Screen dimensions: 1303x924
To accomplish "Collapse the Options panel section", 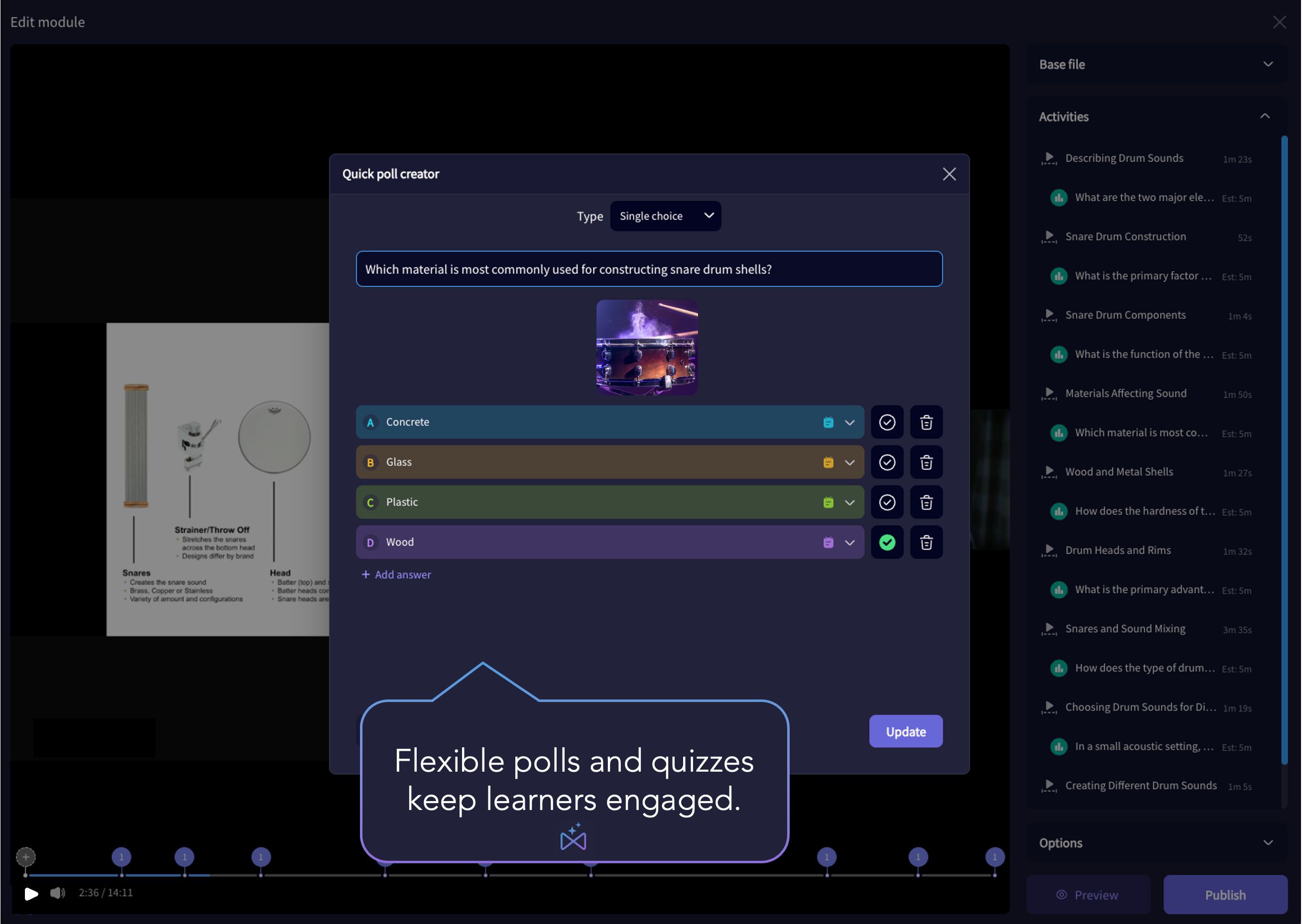I will (x=1267, y=842).
